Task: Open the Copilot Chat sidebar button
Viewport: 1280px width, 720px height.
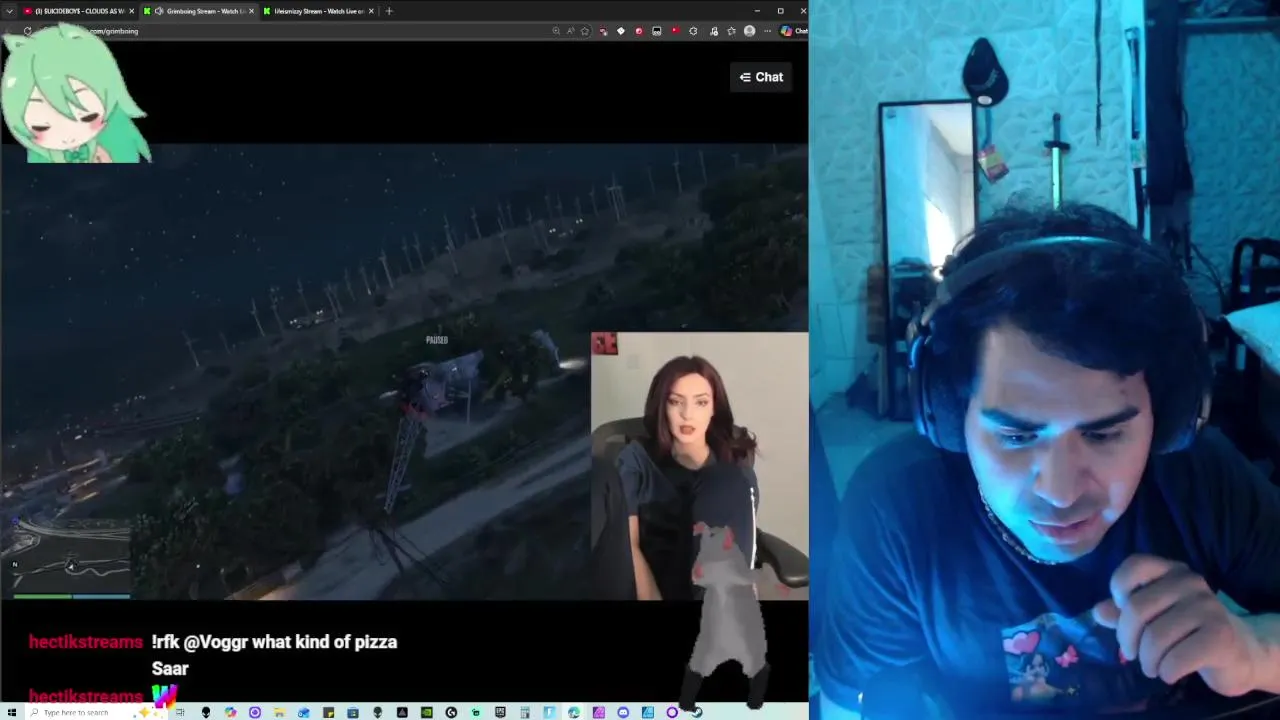Action: click(x=793, y=31)
